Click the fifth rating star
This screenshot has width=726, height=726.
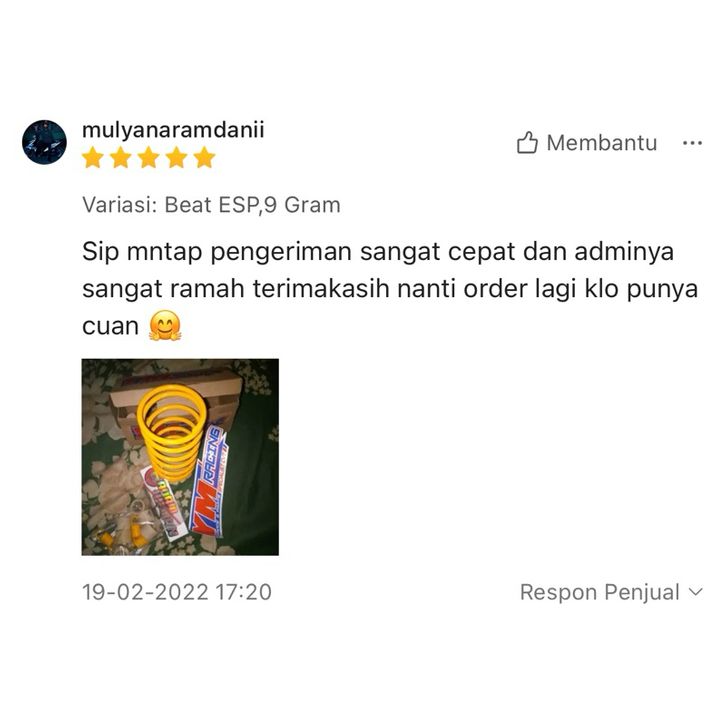pos(204,157)
